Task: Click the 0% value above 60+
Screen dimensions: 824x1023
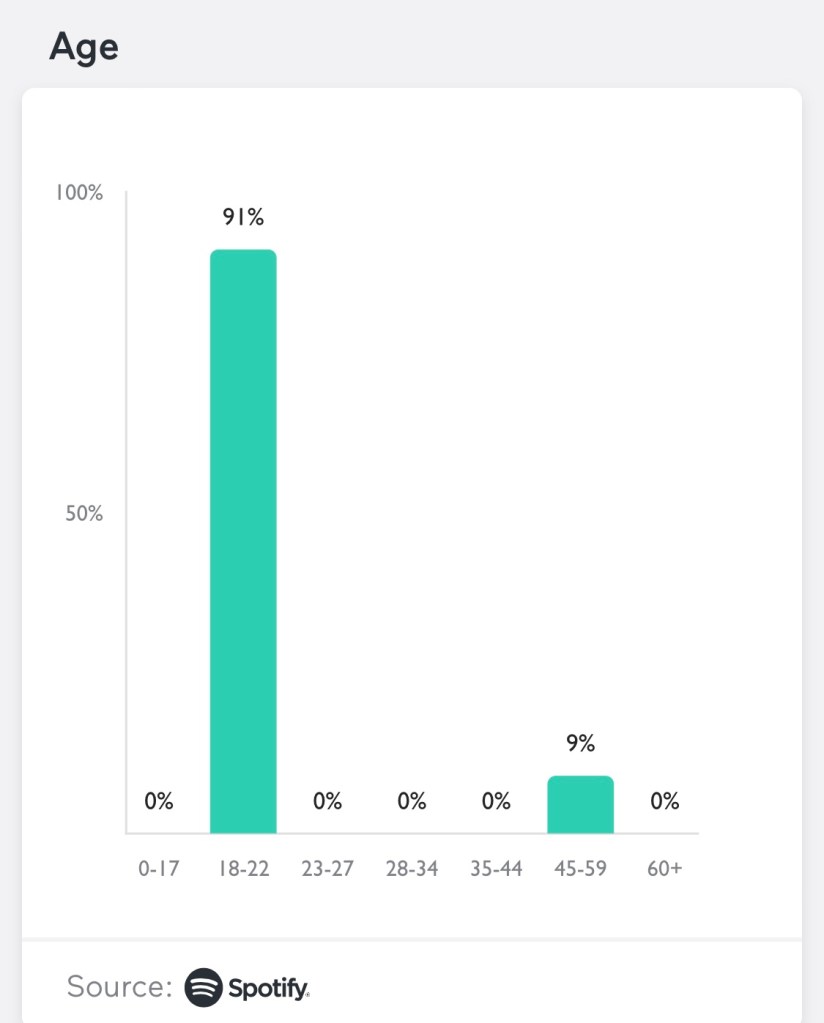Action: tap(664, 801)
